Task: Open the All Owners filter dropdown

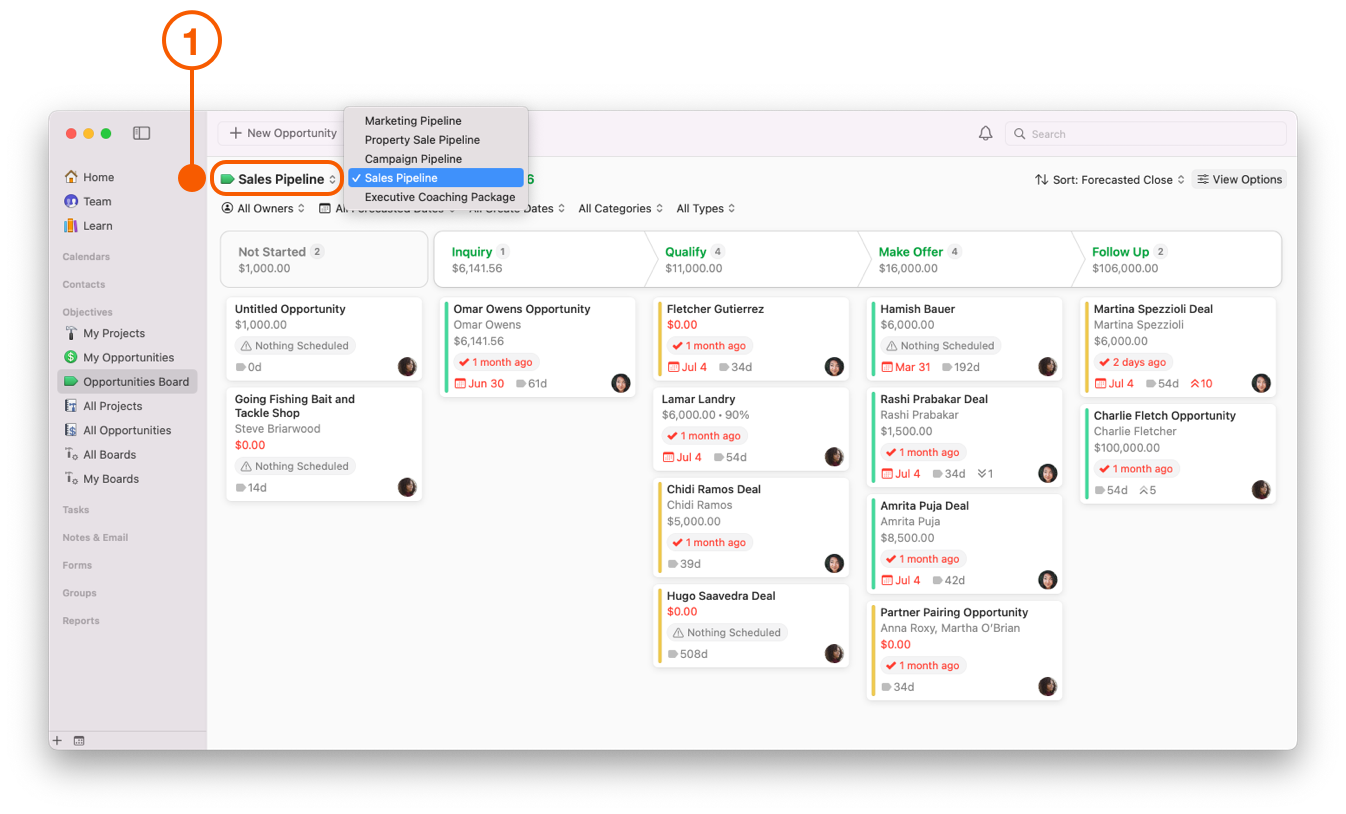Action: [263, 208]
